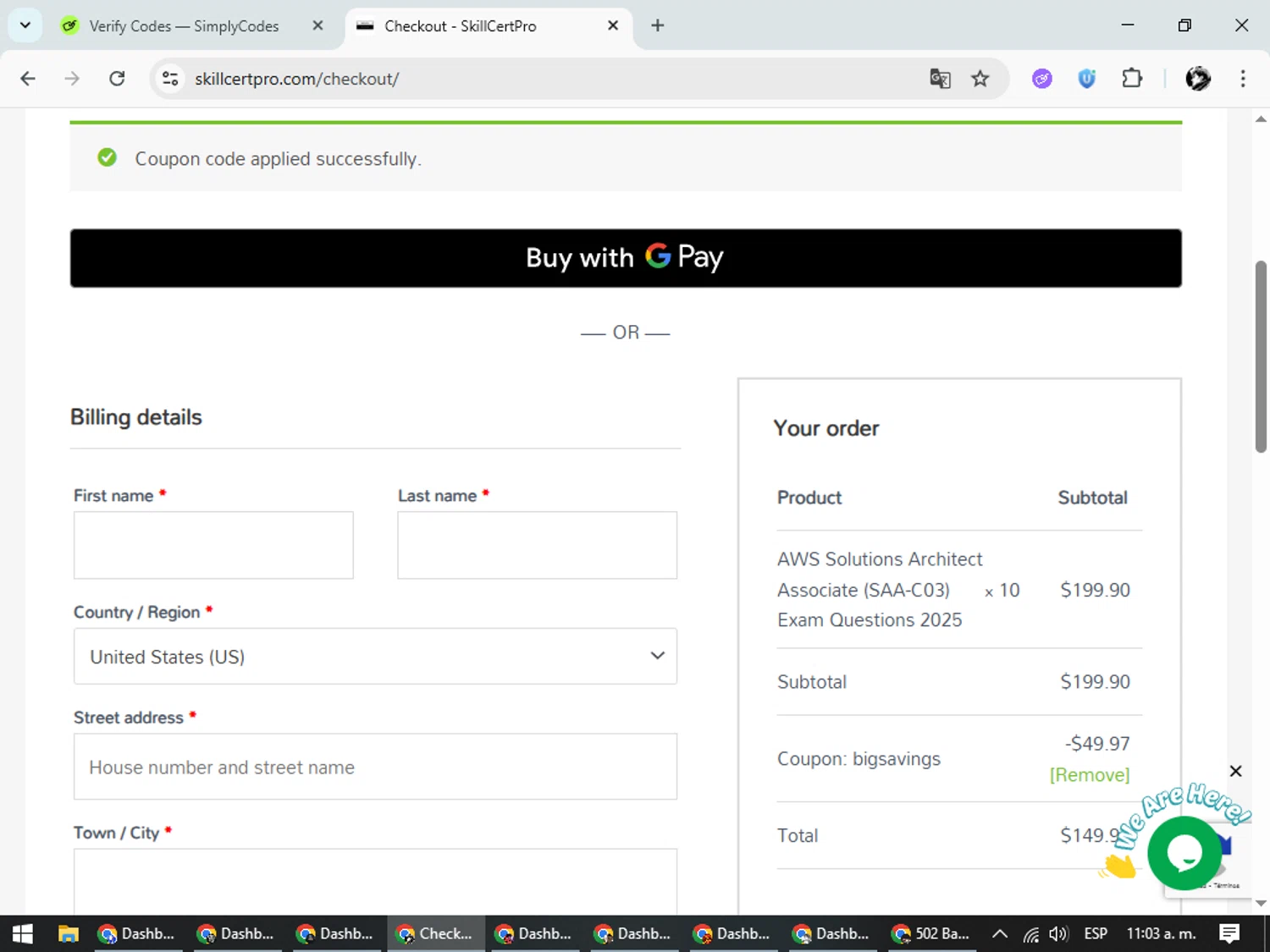Open the live chat bubble
The image size is (1270, 952).
(1184, 853)
